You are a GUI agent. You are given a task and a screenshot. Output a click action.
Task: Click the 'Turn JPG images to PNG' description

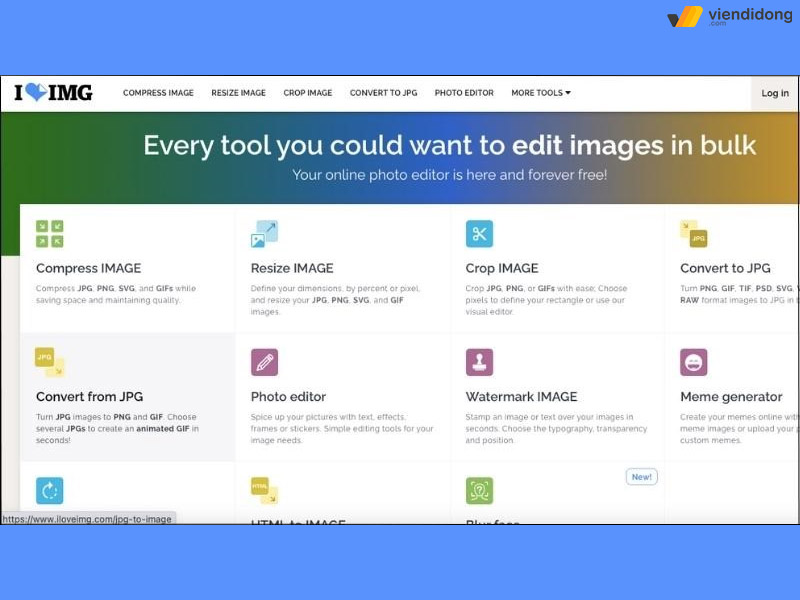pyautogui.click(x=117, y=429)
